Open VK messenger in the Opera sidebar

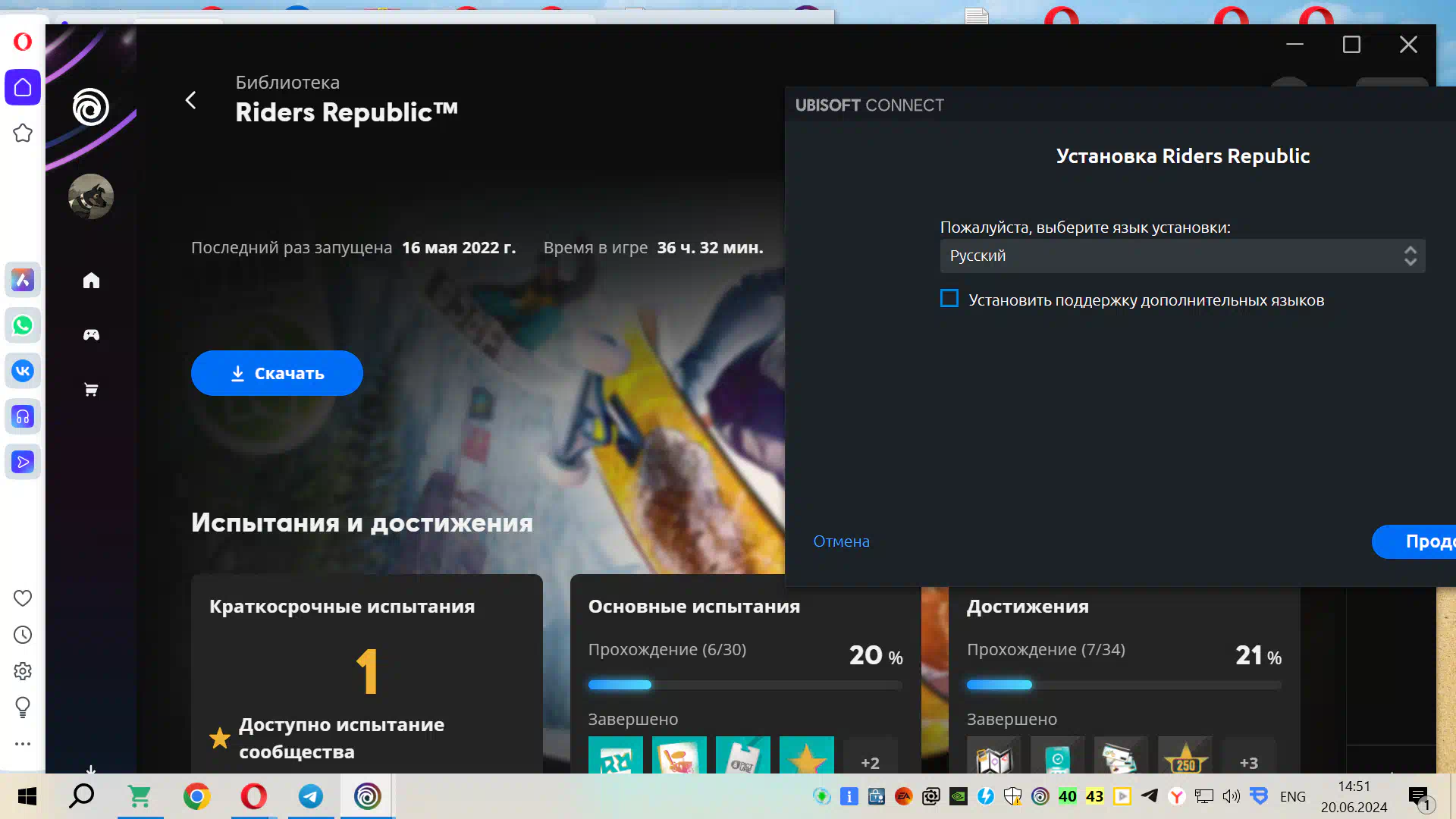point(23,371)
